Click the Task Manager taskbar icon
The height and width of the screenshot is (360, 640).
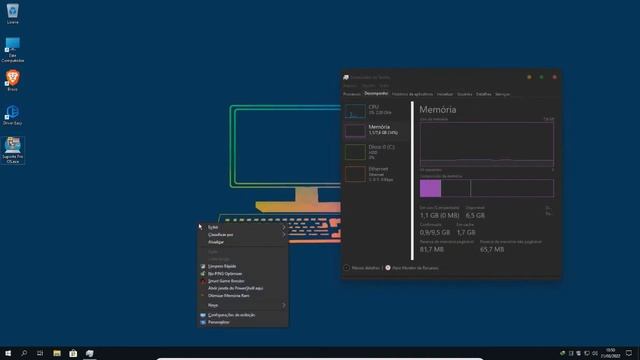coord(90,353)
